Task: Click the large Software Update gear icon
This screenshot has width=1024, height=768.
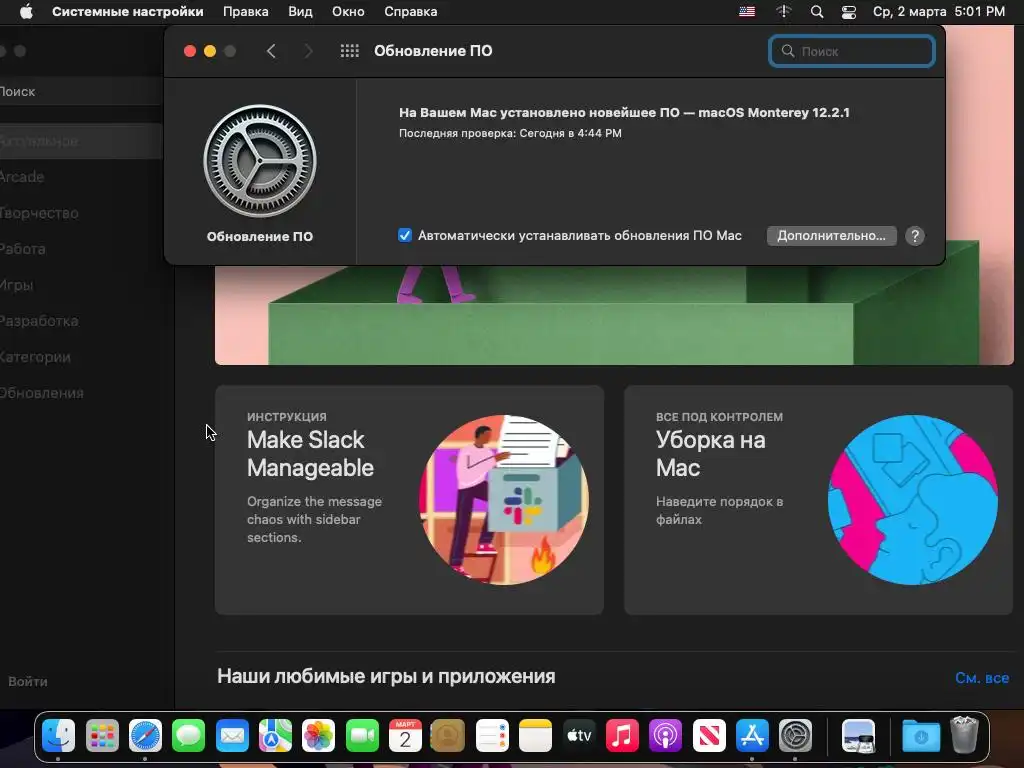Action: [260, 161]
